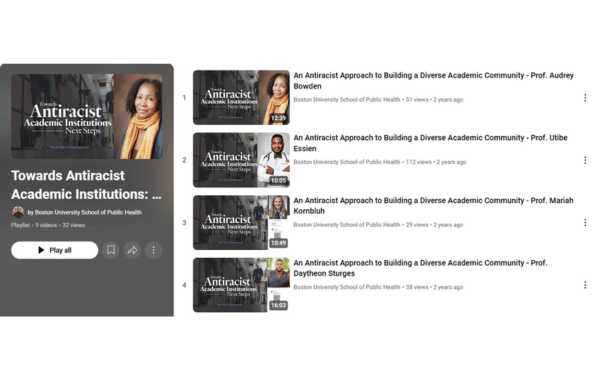Image resolution: width=600 pixels, height=380 pixels.
Task: Click the second video thumbnail, 10:05 long
Action: click(241, 160)
